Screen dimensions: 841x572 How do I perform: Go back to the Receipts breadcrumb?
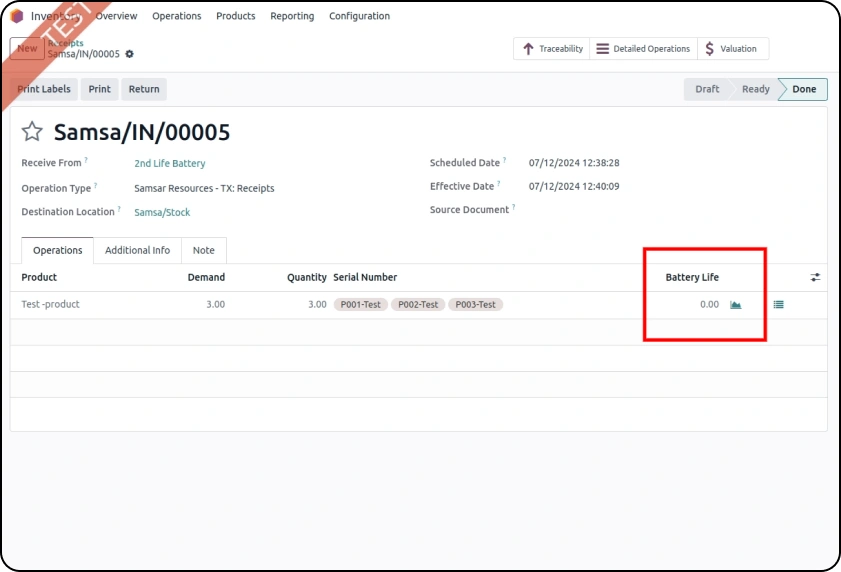[65, 43]
